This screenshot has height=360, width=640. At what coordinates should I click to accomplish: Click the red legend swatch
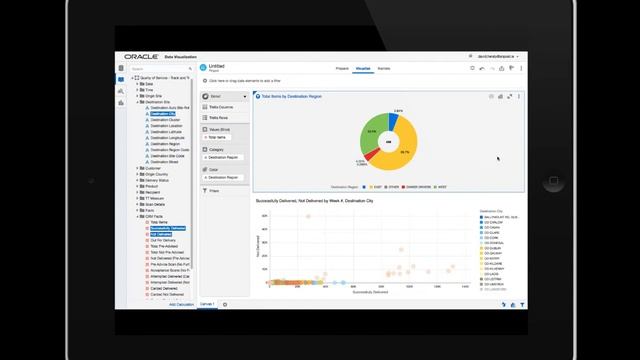[x=403, y=187]
